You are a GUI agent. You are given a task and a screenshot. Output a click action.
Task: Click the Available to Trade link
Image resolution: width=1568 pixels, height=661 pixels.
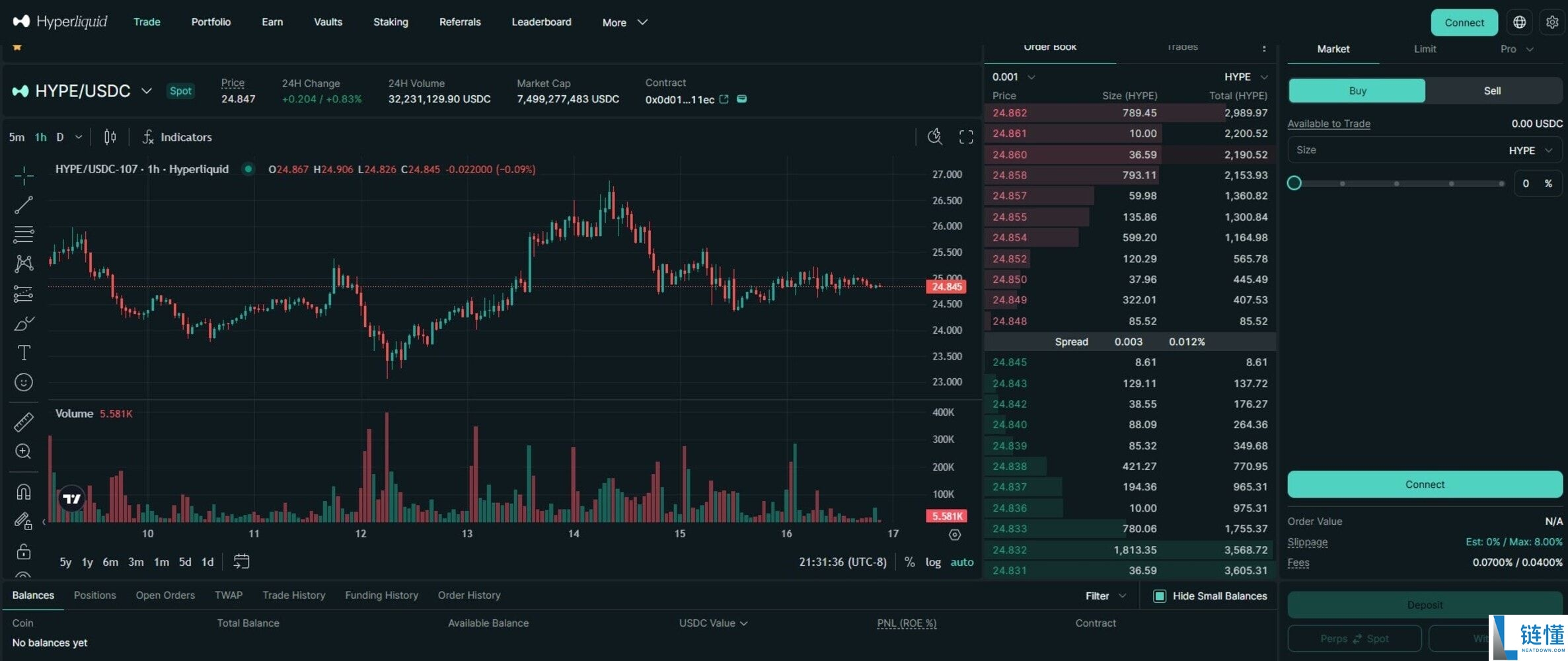(x=1329, y=124)
